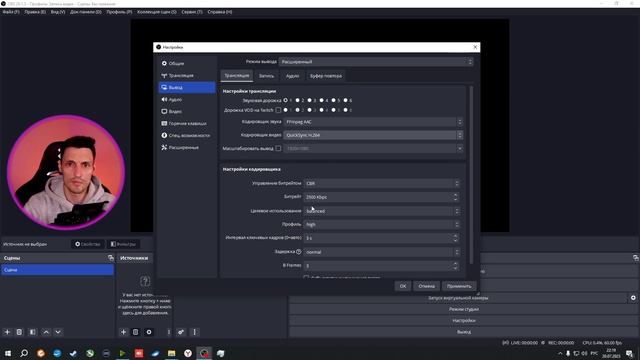
Task: Select audio track 6 for Звуковая дорожка
Action: (x=346, y=100)
